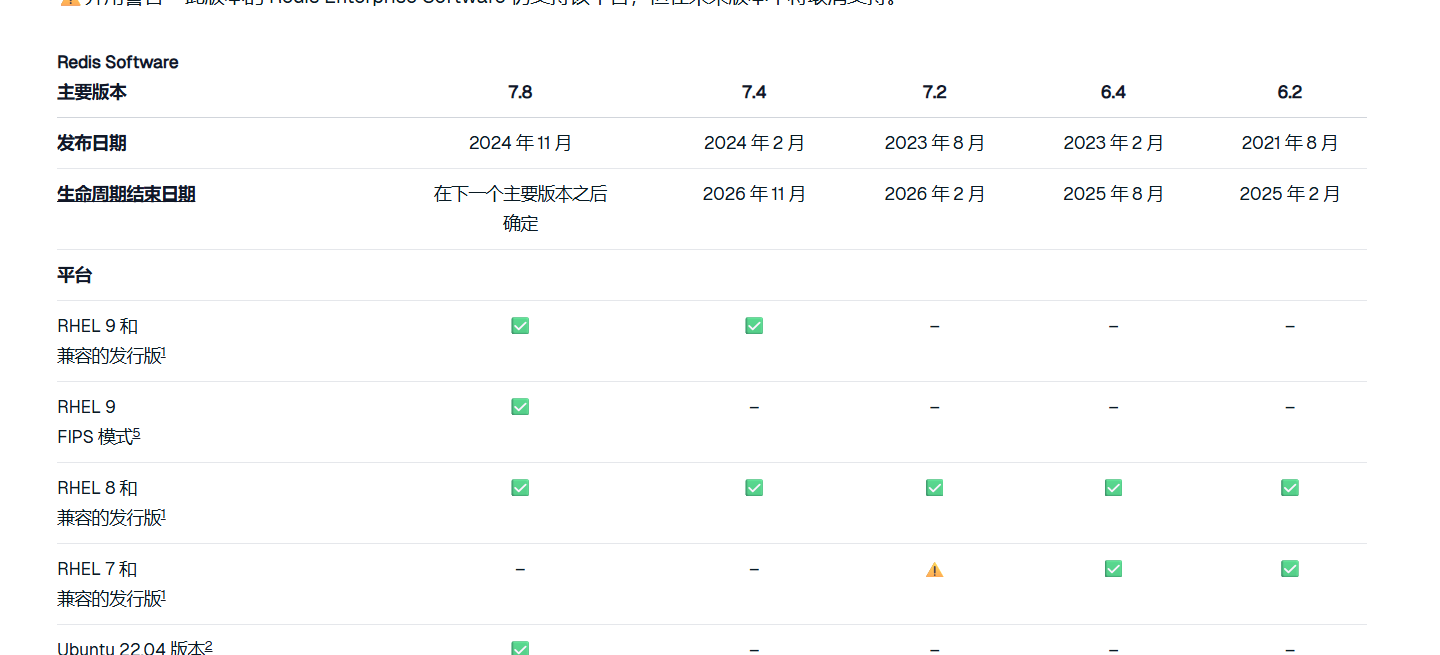This screenshot has width=1440, height=655.
Task: Click the 2026 年 11 月 end-of-life date cell
Action: coord(754,194)
